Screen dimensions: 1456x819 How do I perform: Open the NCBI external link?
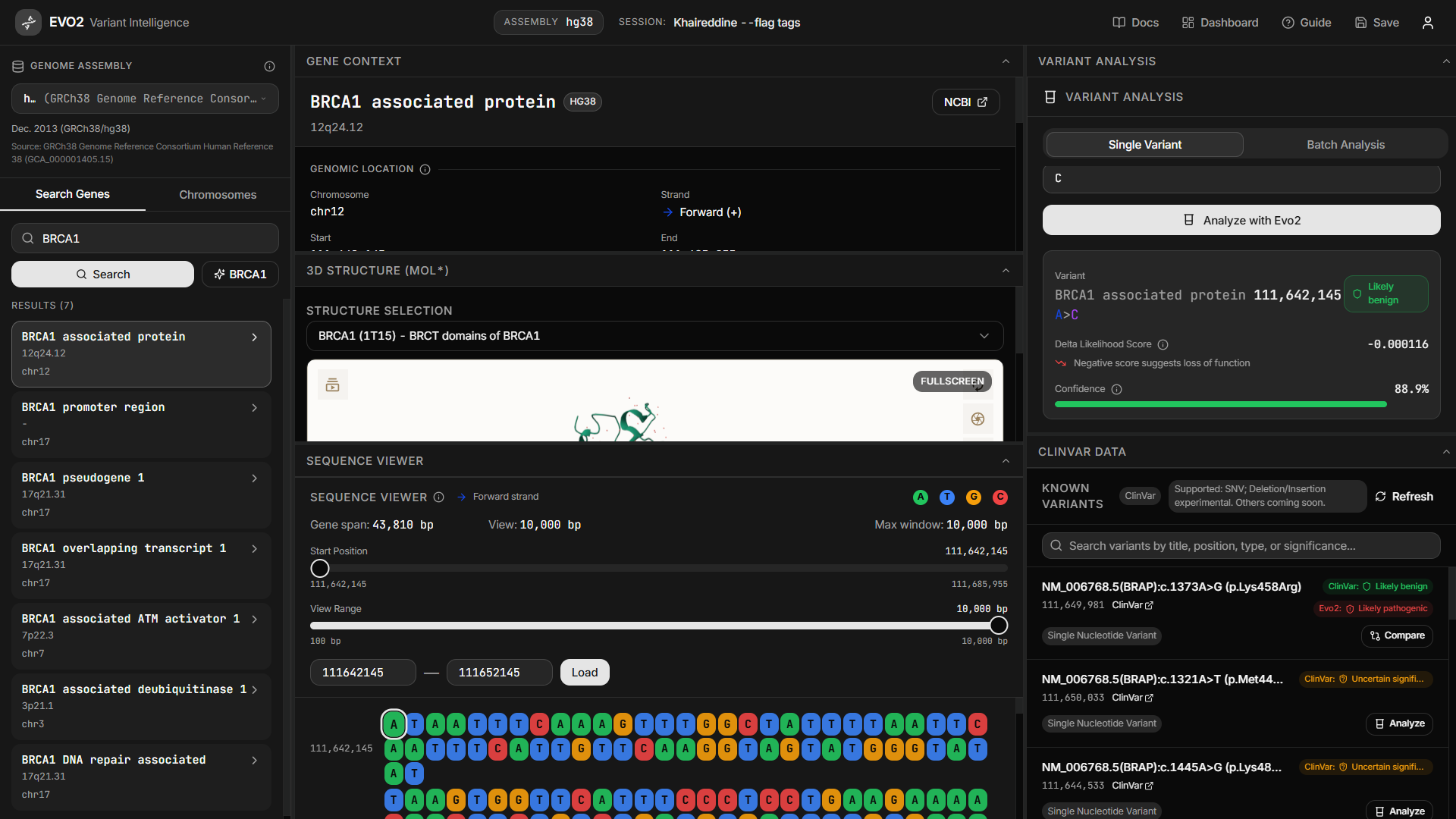tap(965, 102)
